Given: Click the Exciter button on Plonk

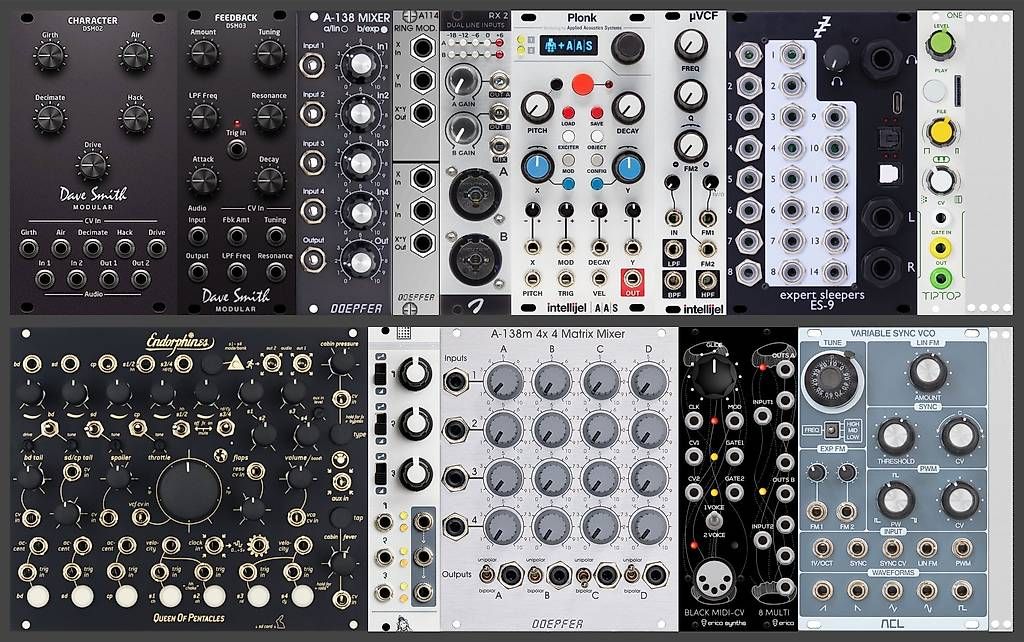Looking at the screenshot, I should coord(568,136).
